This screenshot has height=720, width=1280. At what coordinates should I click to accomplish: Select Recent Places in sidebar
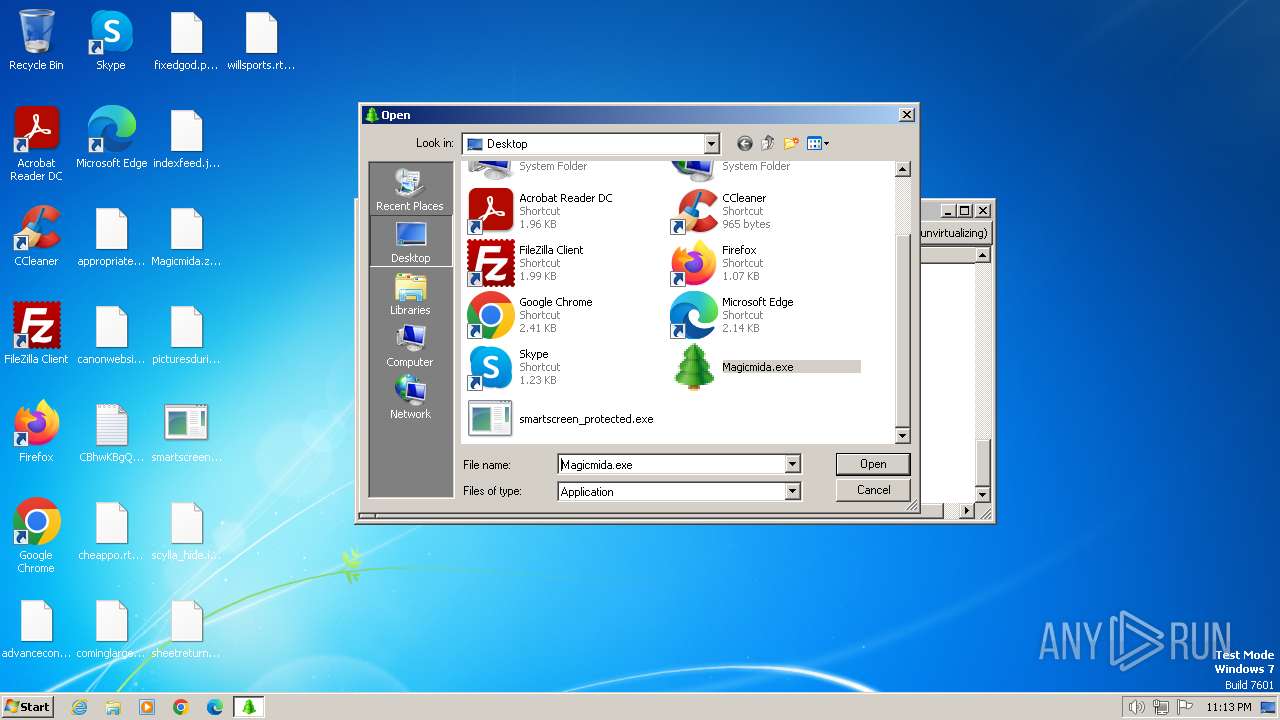click(410, 189)
